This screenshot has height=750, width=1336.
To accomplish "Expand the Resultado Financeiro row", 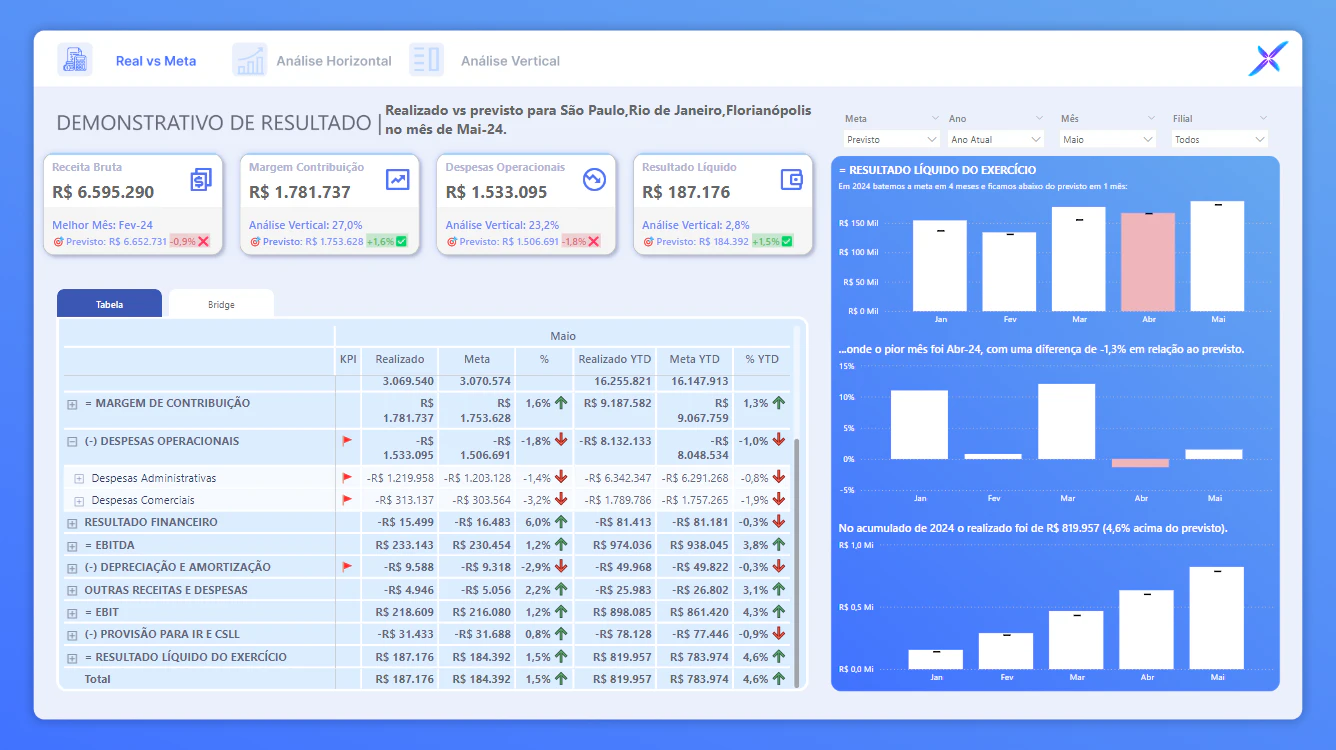I will coord(72,523).
